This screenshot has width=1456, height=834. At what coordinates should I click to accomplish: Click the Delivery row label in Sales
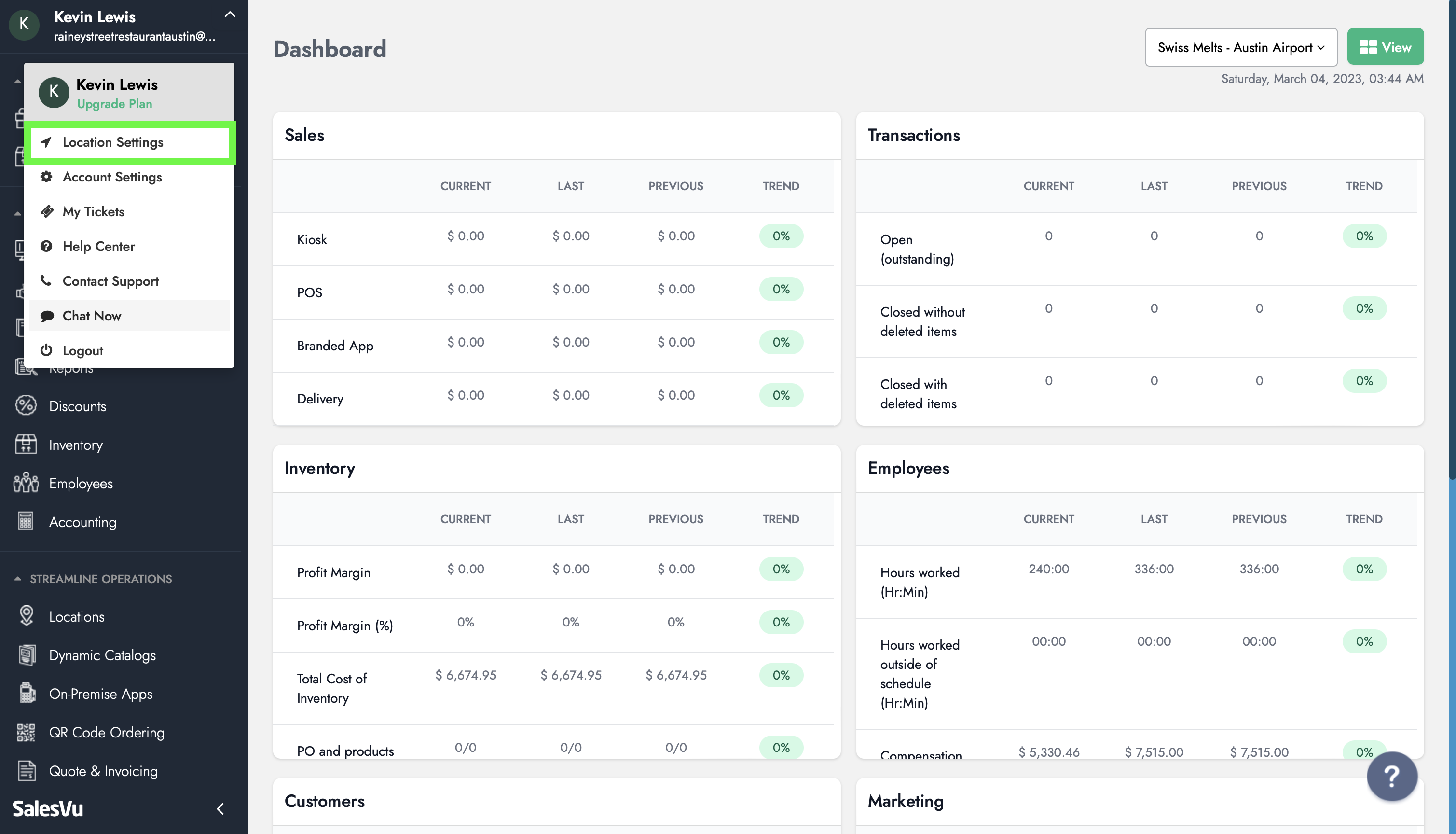pos(320,399)
